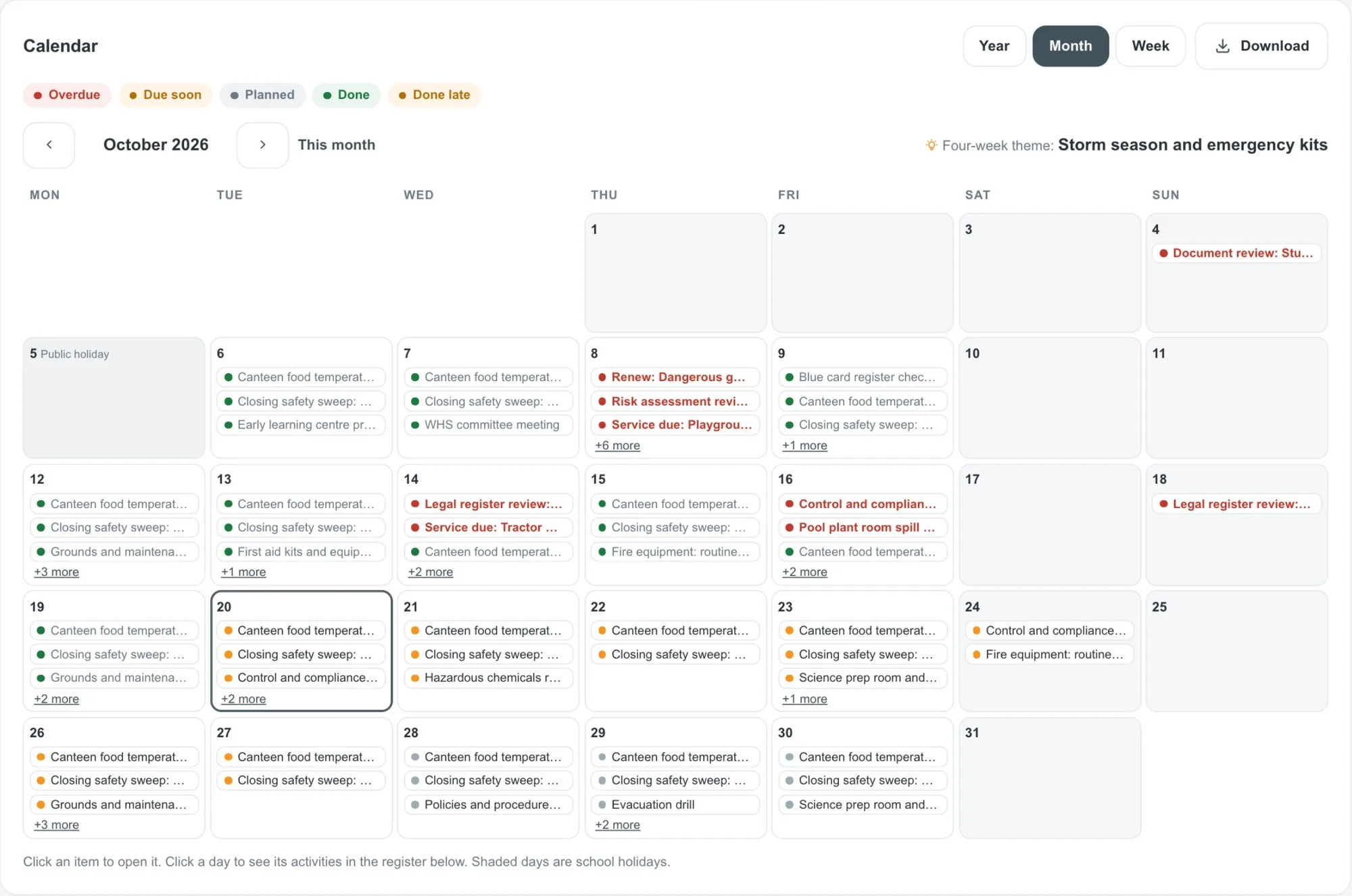This screenshot has height=896, width=1352.
Task: Open Service due: Tractor item
Action: point(488,527)
